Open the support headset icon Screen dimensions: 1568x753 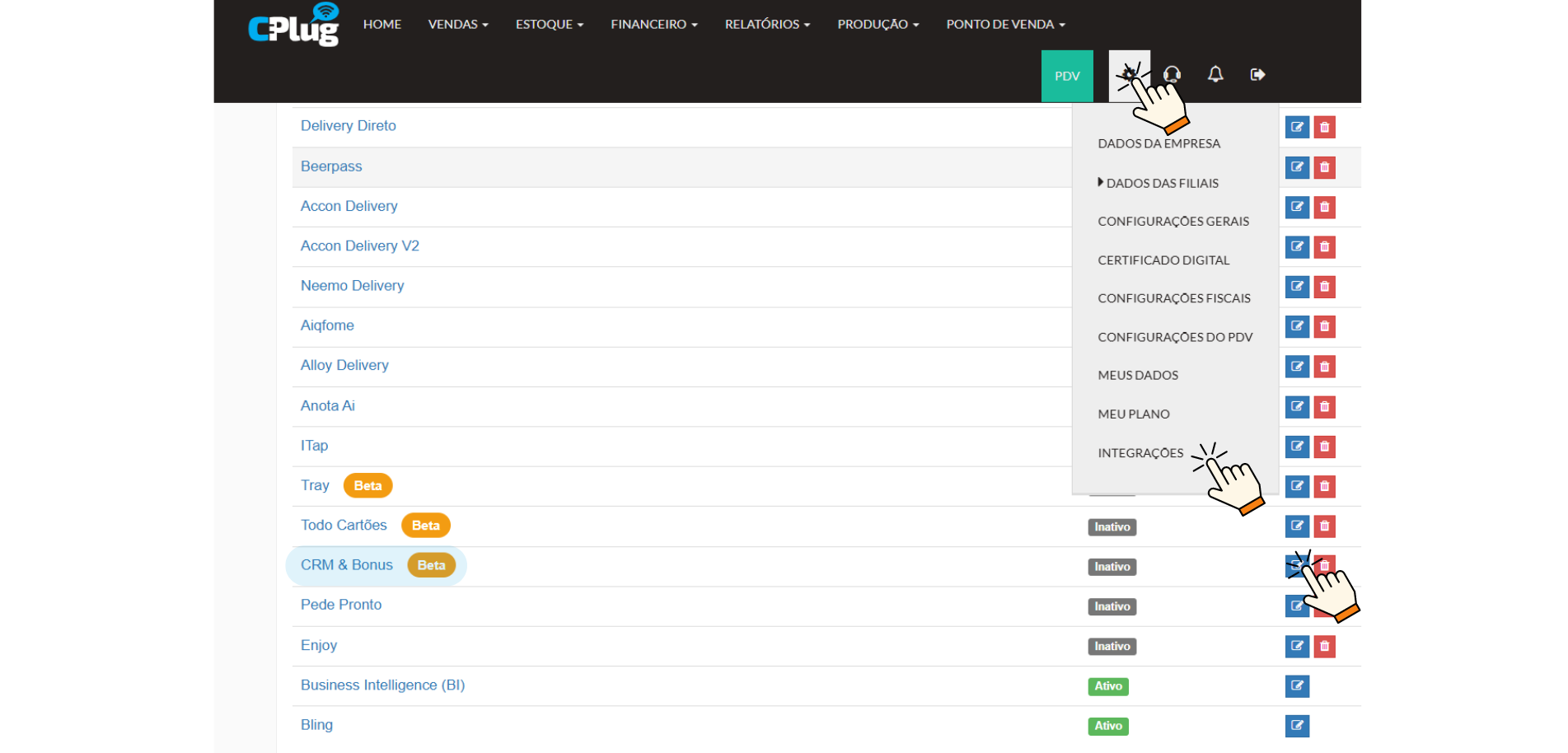(1172, 75)
